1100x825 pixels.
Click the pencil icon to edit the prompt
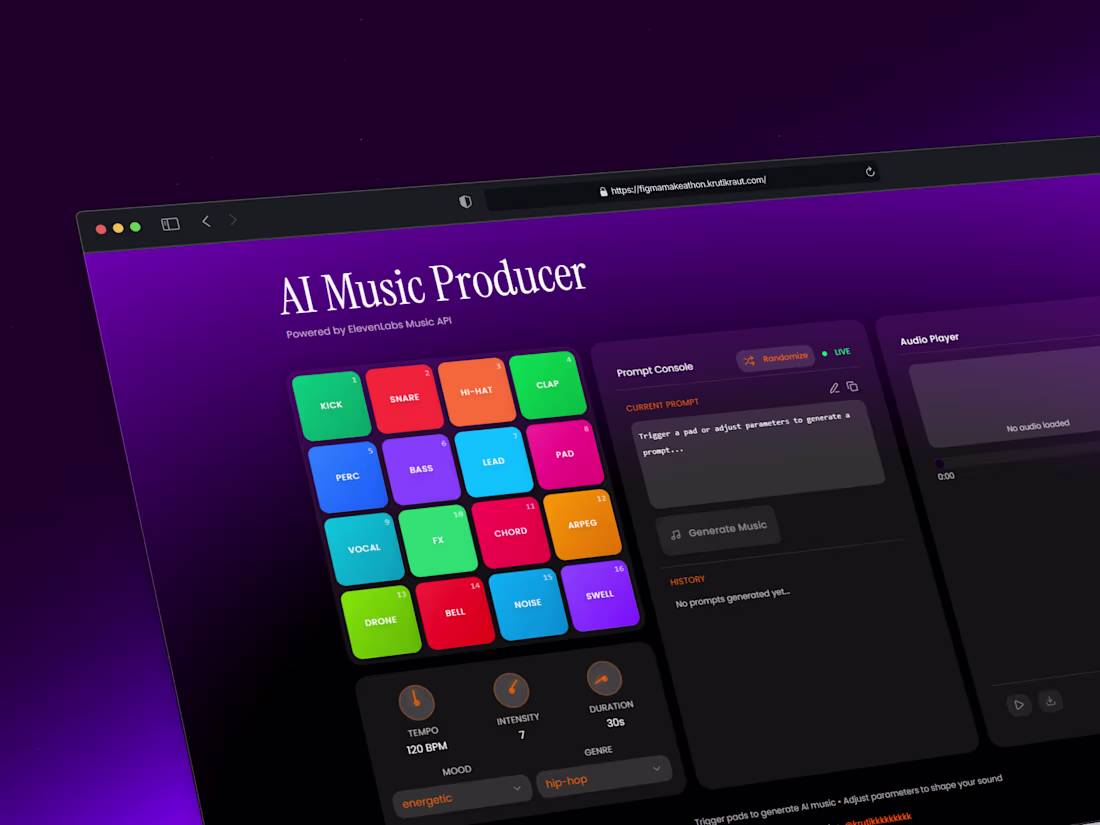(836, 387)
